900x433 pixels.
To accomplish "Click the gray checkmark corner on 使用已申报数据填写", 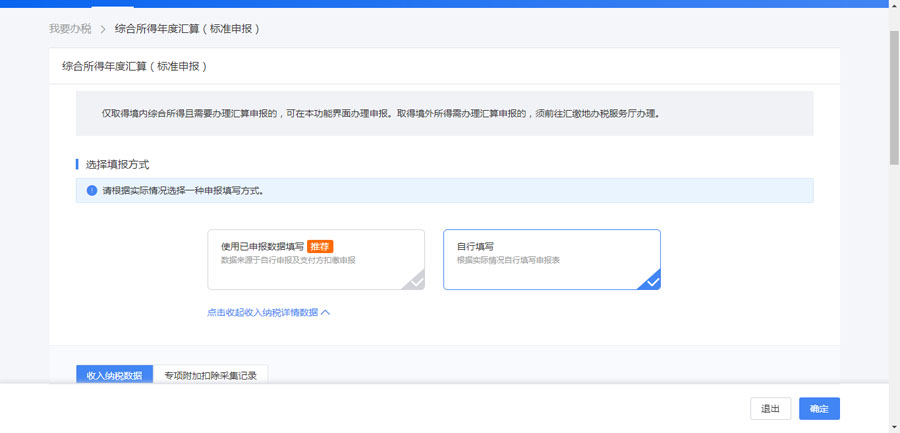I will tap(415, 281).
